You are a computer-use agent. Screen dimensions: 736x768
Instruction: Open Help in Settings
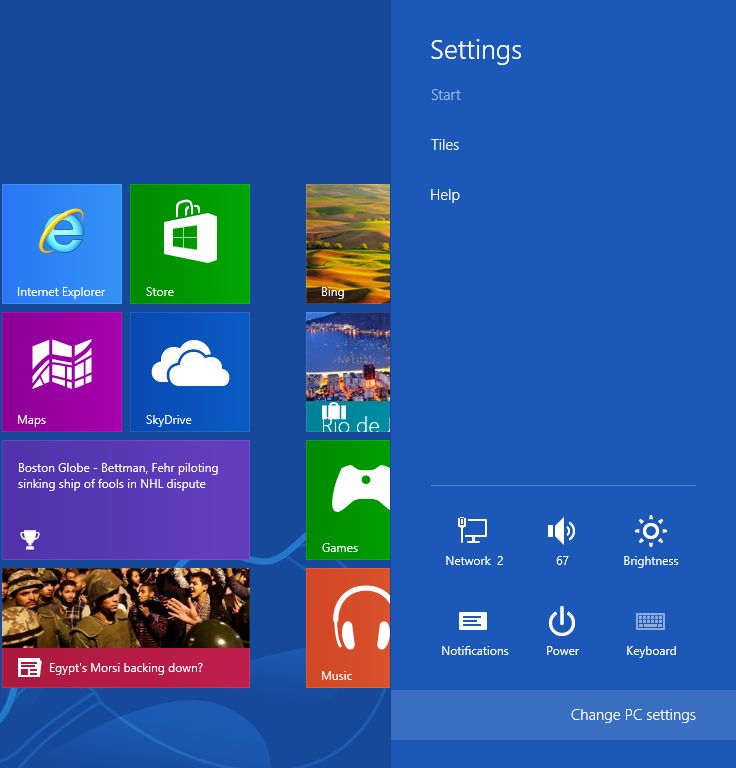click(x=445, y=195)
